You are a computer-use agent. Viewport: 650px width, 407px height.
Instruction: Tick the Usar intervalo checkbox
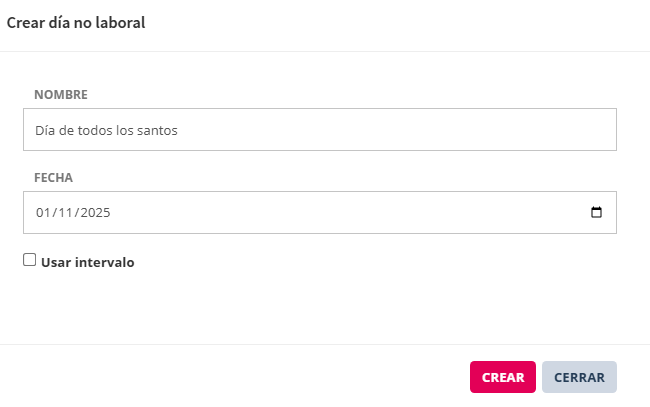(x=30, y=260)
